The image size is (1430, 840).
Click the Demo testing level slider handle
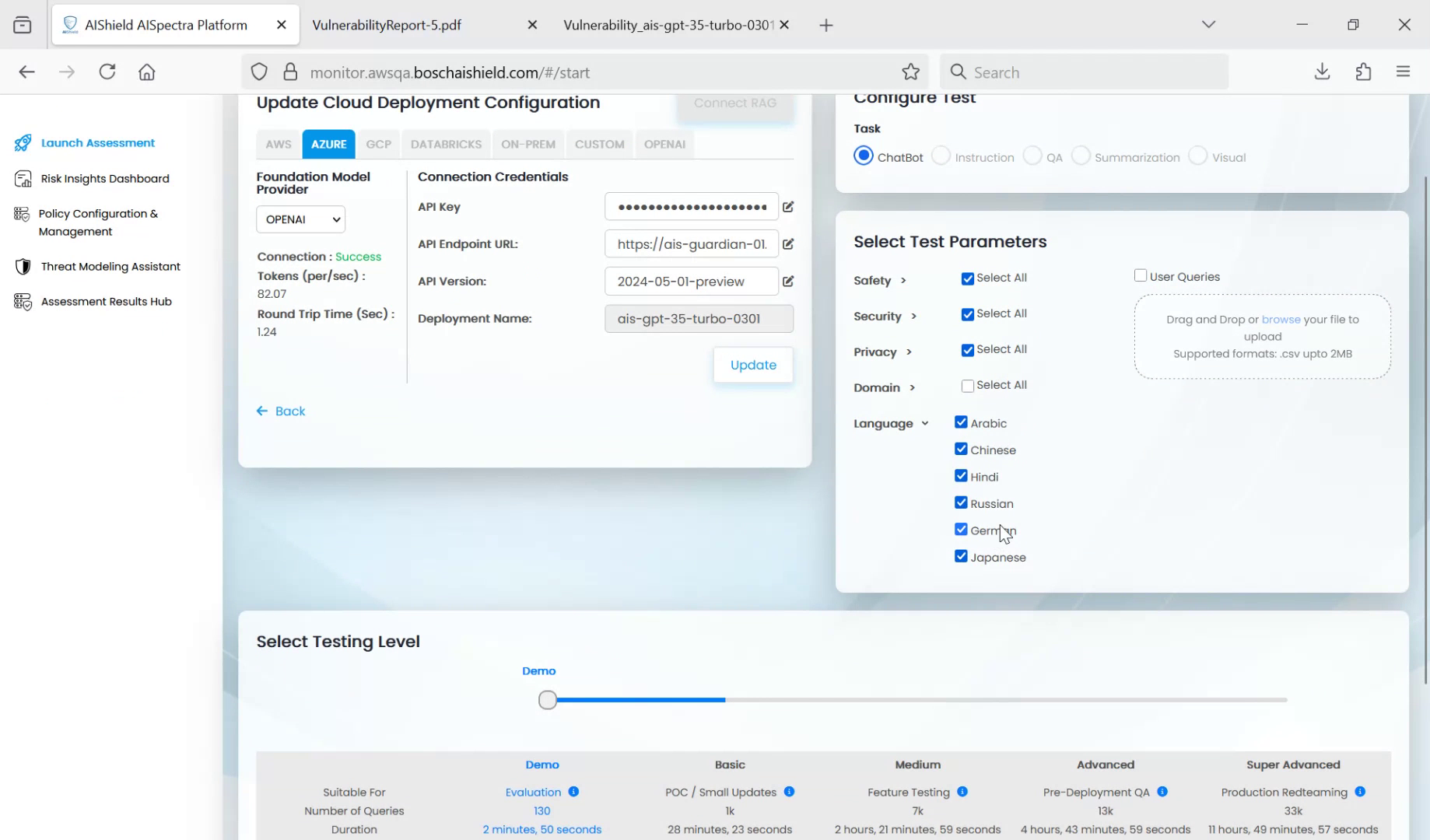(547, 699)
